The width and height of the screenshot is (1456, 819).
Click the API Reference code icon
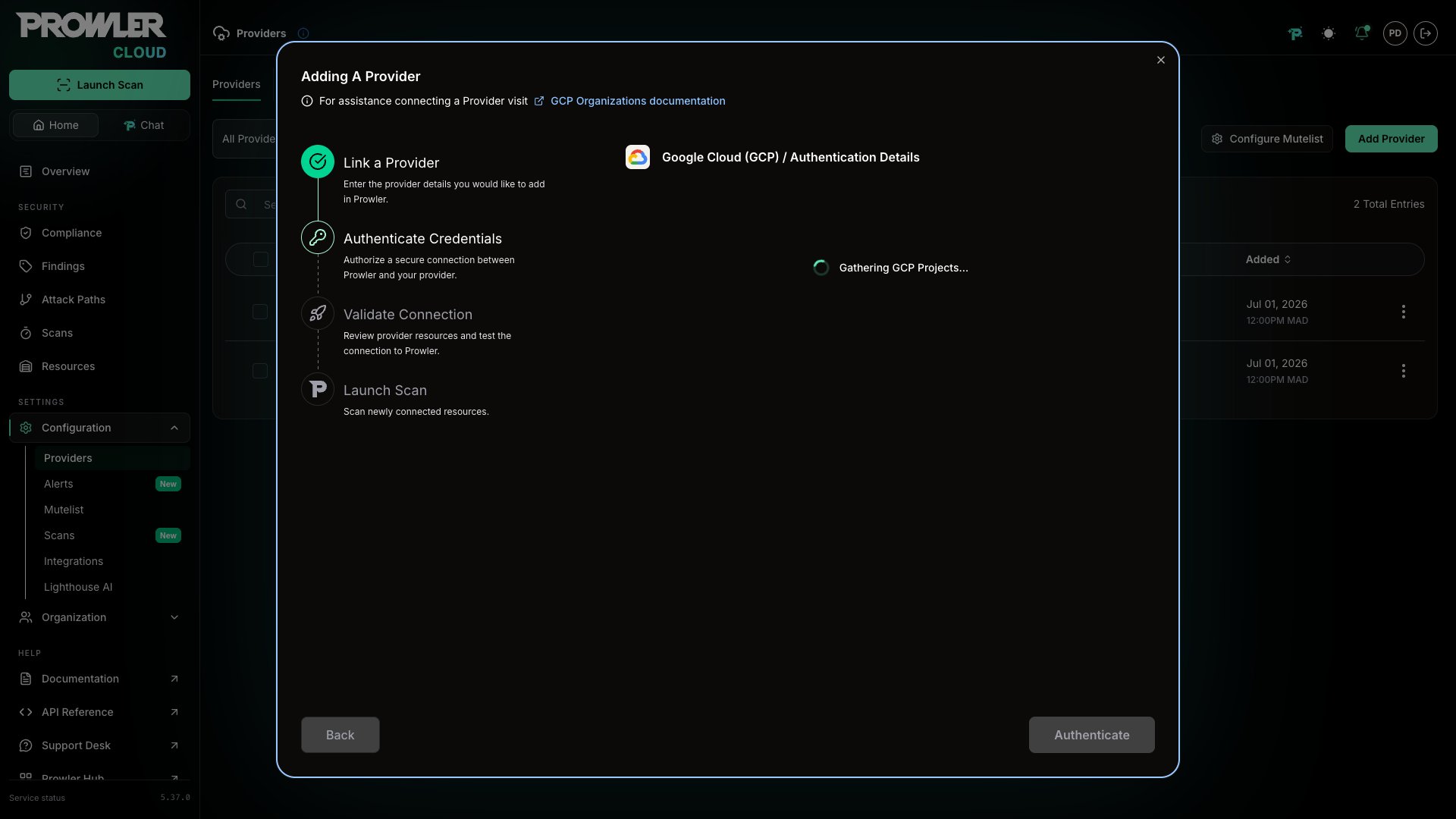26,712
